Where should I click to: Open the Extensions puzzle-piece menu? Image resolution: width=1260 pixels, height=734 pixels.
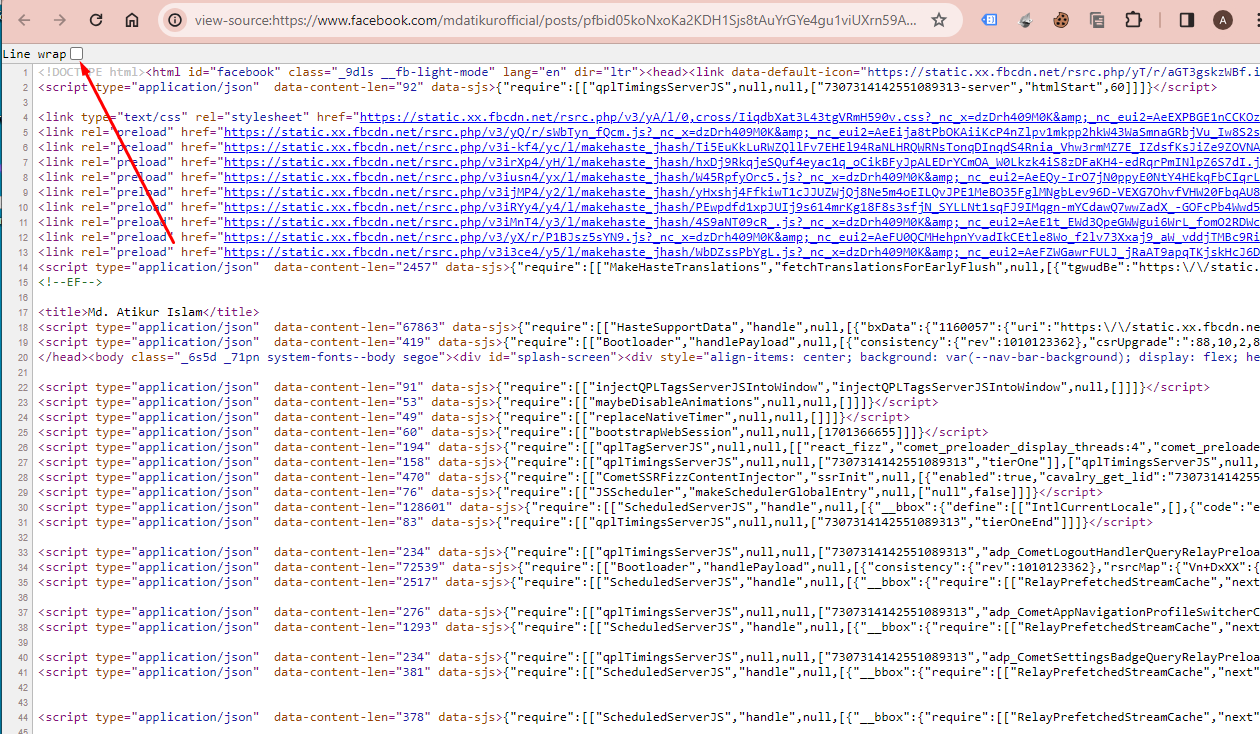click(x=1133, y=20)
